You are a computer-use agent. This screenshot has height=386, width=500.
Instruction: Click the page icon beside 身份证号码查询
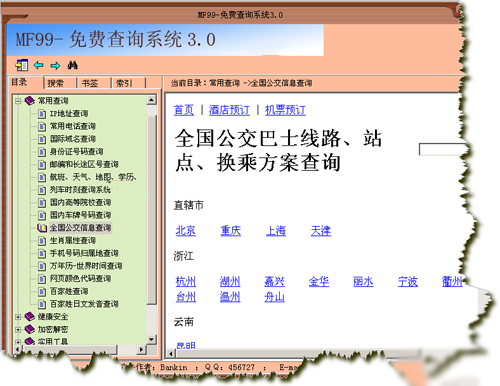pyautogui.click(x=42, y=152)
